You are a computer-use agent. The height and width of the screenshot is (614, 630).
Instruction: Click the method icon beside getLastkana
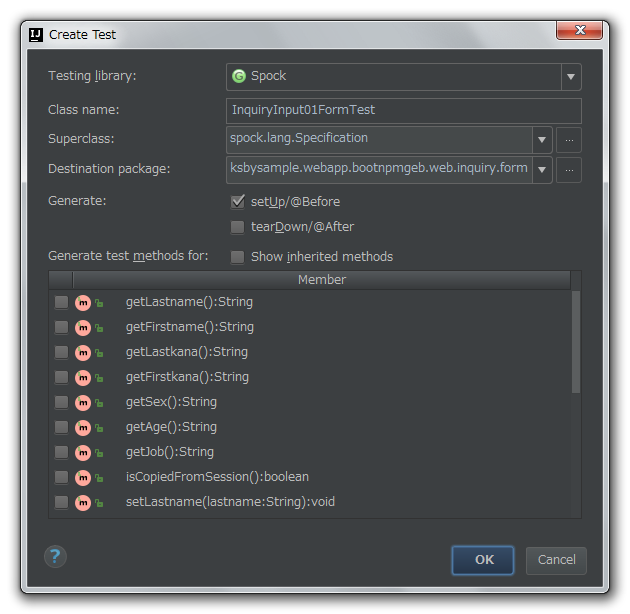[x=83, y=352]
